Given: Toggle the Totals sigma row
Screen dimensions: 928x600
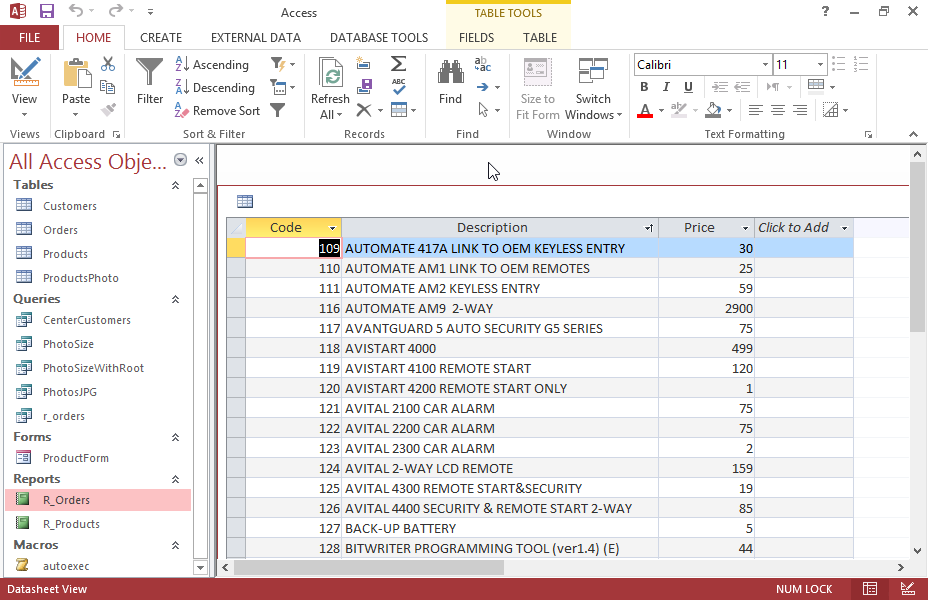Looking at the screenshot, I should pyautogui.click(x=399, y=63).
